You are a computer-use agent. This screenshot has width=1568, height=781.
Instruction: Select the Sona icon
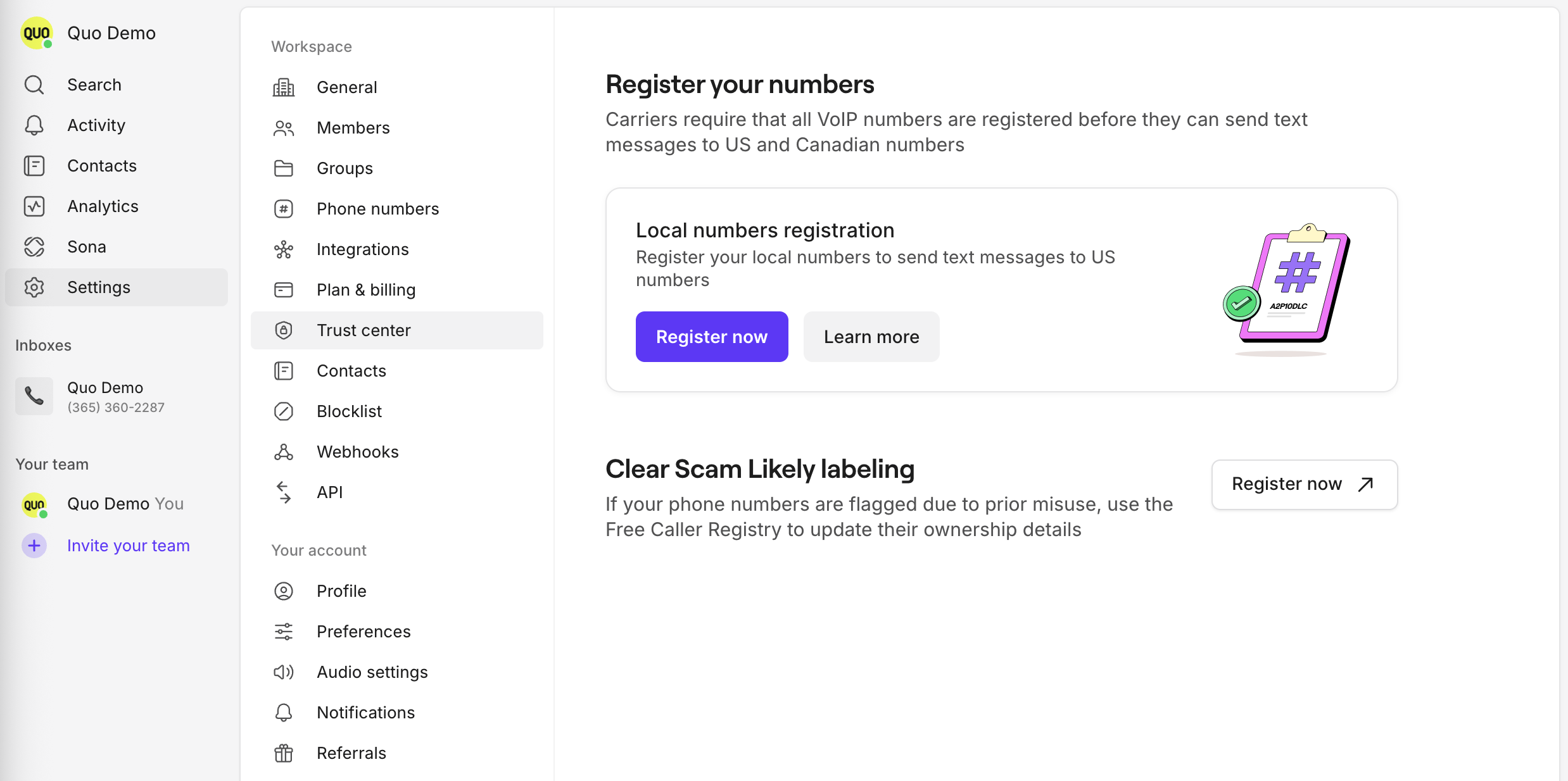click(x=34, y=246)
